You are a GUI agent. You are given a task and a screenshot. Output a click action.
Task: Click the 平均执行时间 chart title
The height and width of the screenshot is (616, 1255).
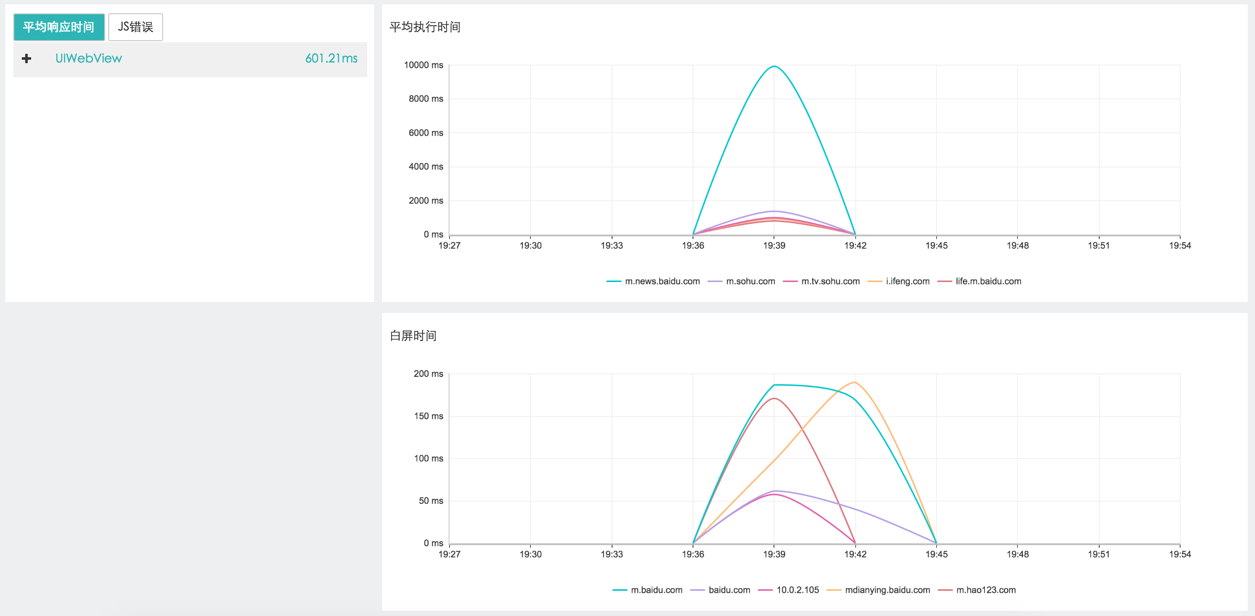(425, 27)
